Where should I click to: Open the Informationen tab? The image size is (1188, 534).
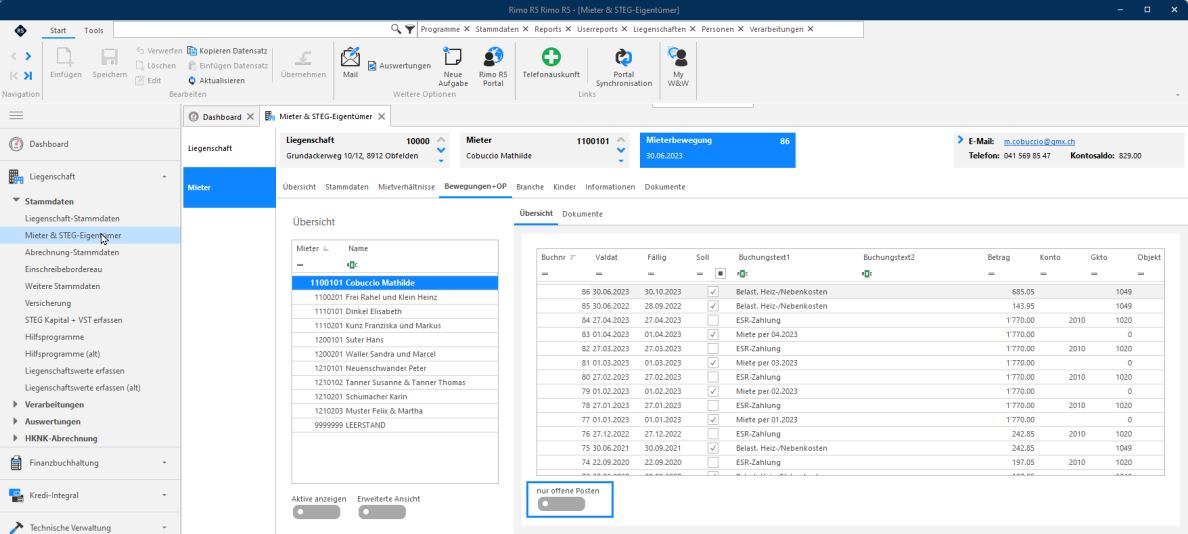click(x=610, y=186)
